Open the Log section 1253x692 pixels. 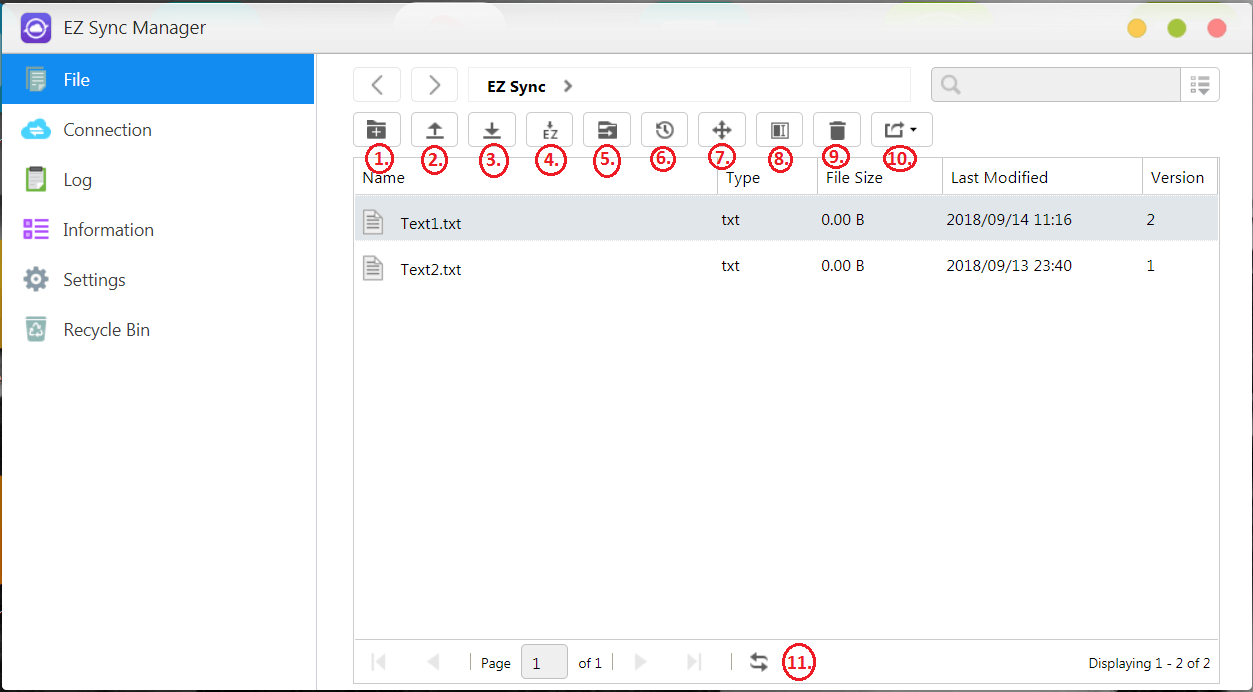click(x=158, y=180)
